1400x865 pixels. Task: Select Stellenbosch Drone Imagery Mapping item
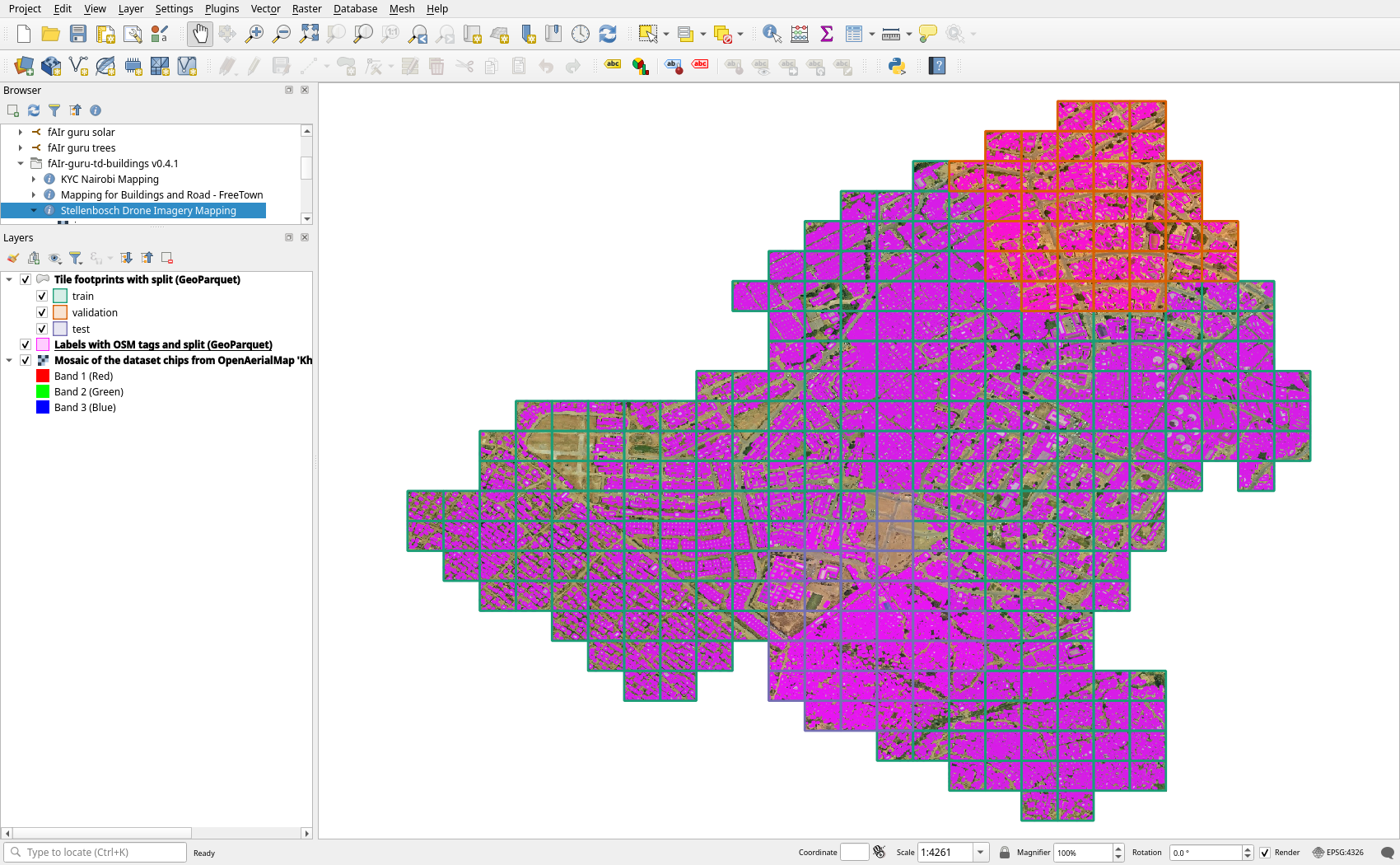coord(148,210)
